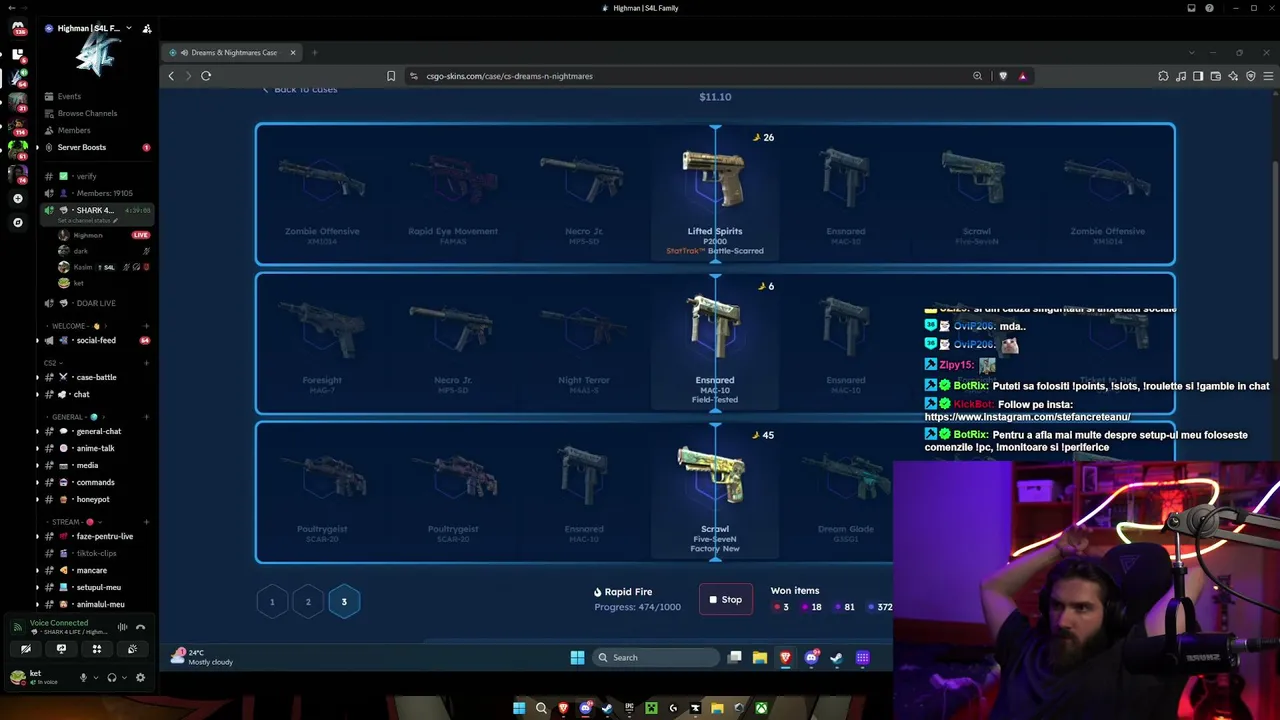Open the social-feed channel

[x=95, y=340]
